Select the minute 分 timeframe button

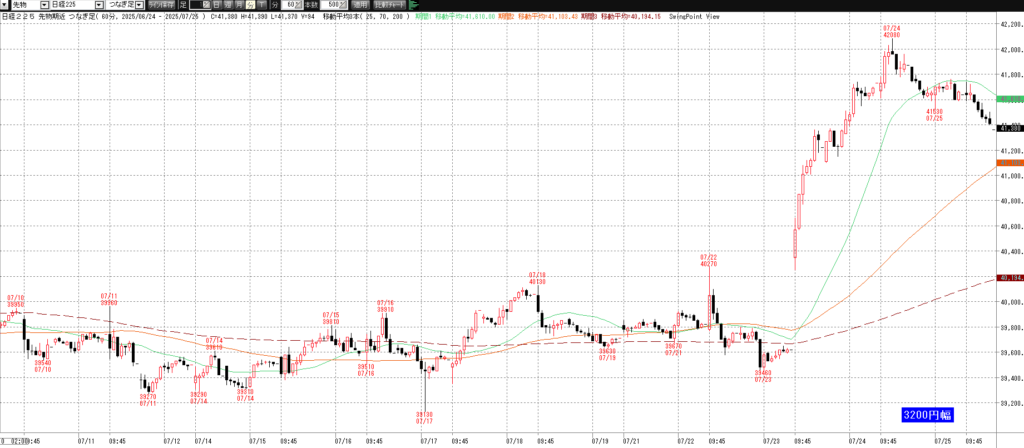(x=251, y=5)
